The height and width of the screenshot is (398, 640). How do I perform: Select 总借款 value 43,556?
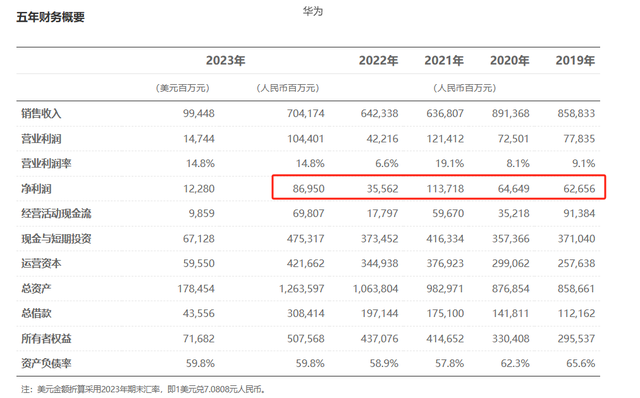coord(199,313)
